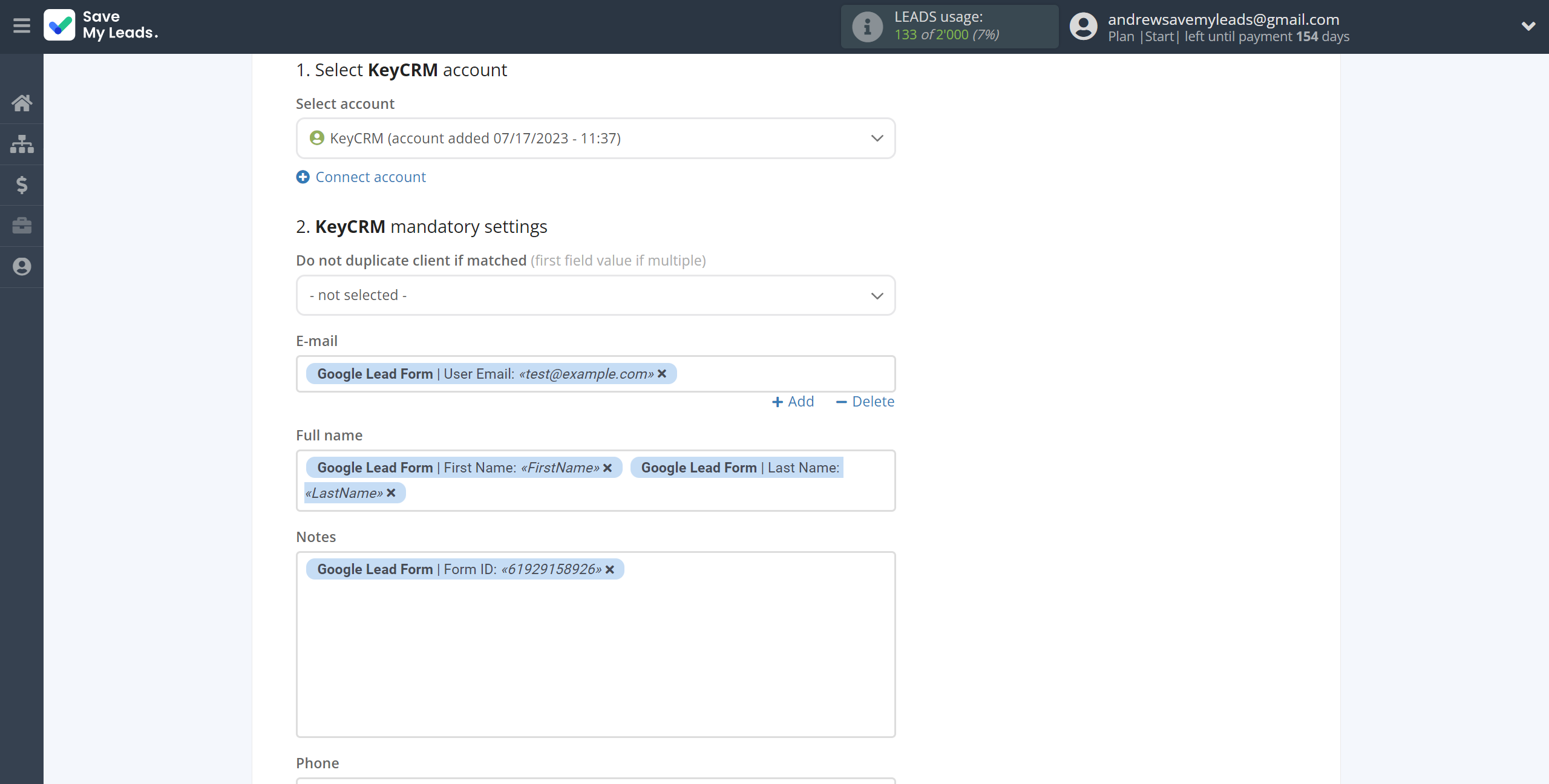The image size is (1549, 784).
Task: Remove the User Email tag
Action: (662, 374)
